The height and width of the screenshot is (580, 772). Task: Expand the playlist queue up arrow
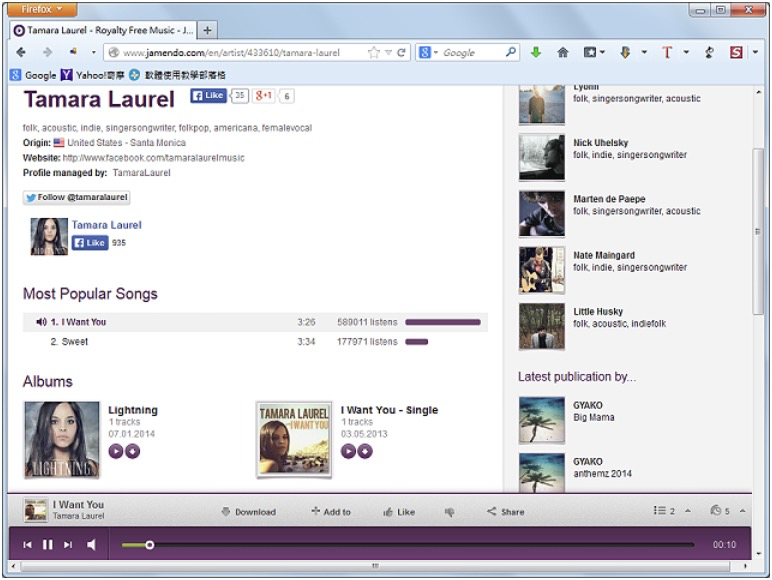688,511
